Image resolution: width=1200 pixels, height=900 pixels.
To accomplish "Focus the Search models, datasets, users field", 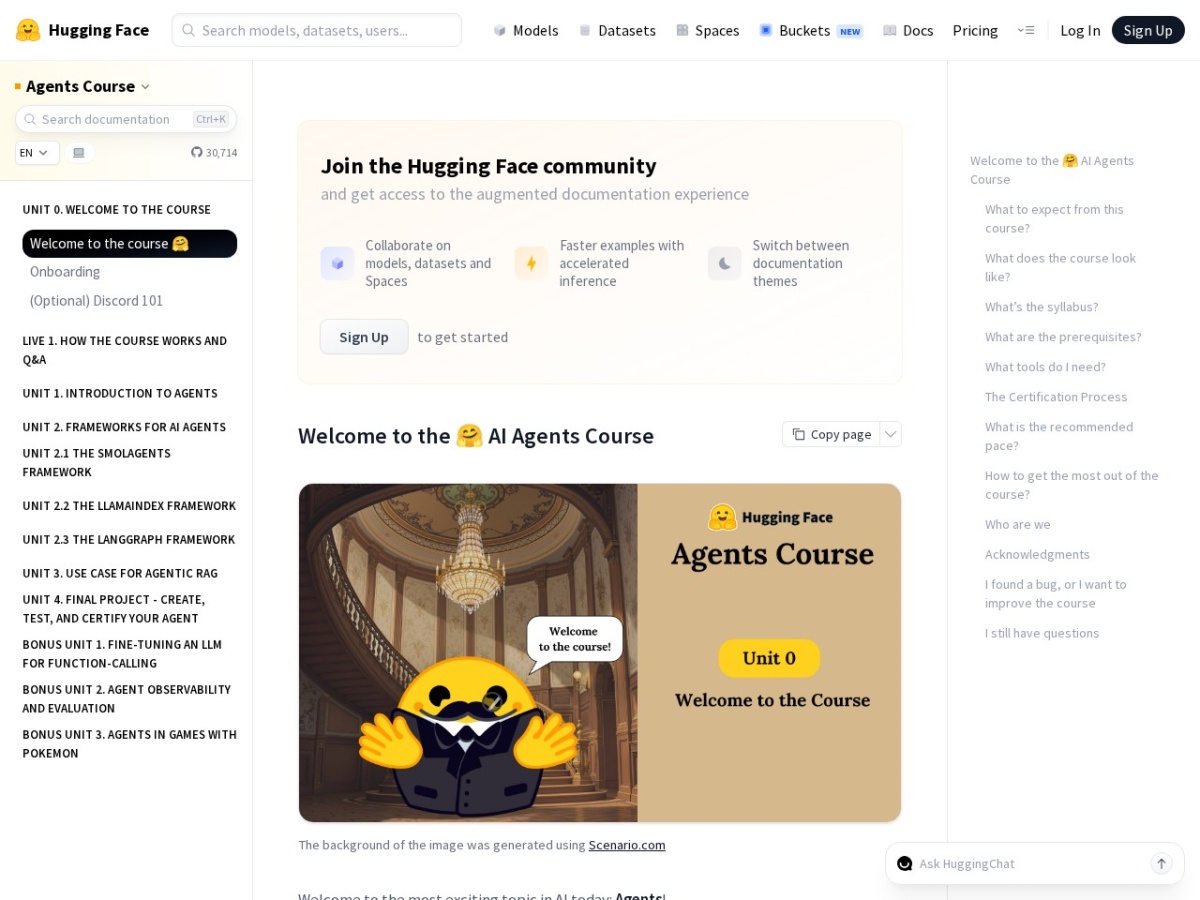I will point(317,30).
